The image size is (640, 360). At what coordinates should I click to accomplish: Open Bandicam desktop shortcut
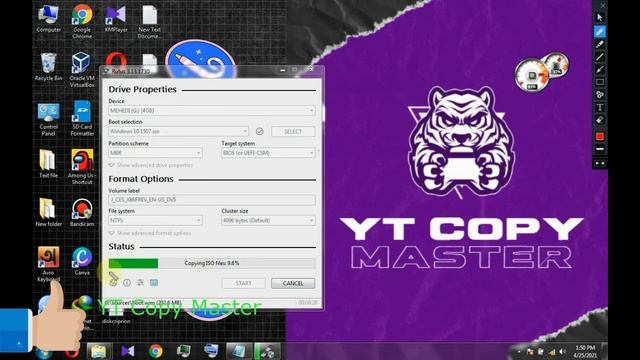[x=82, y=213]
